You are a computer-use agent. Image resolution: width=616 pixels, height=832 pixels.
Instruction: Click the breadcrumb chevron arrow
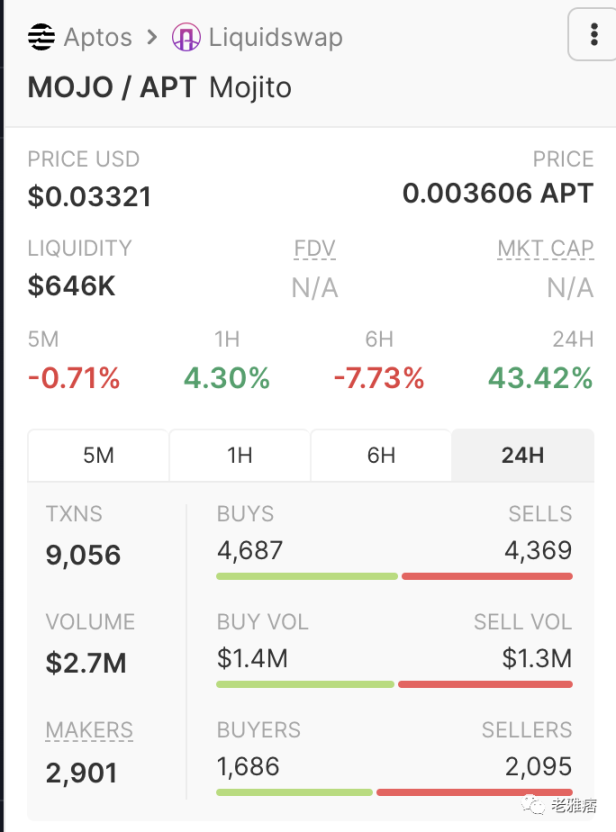click(x=152, y=38)
